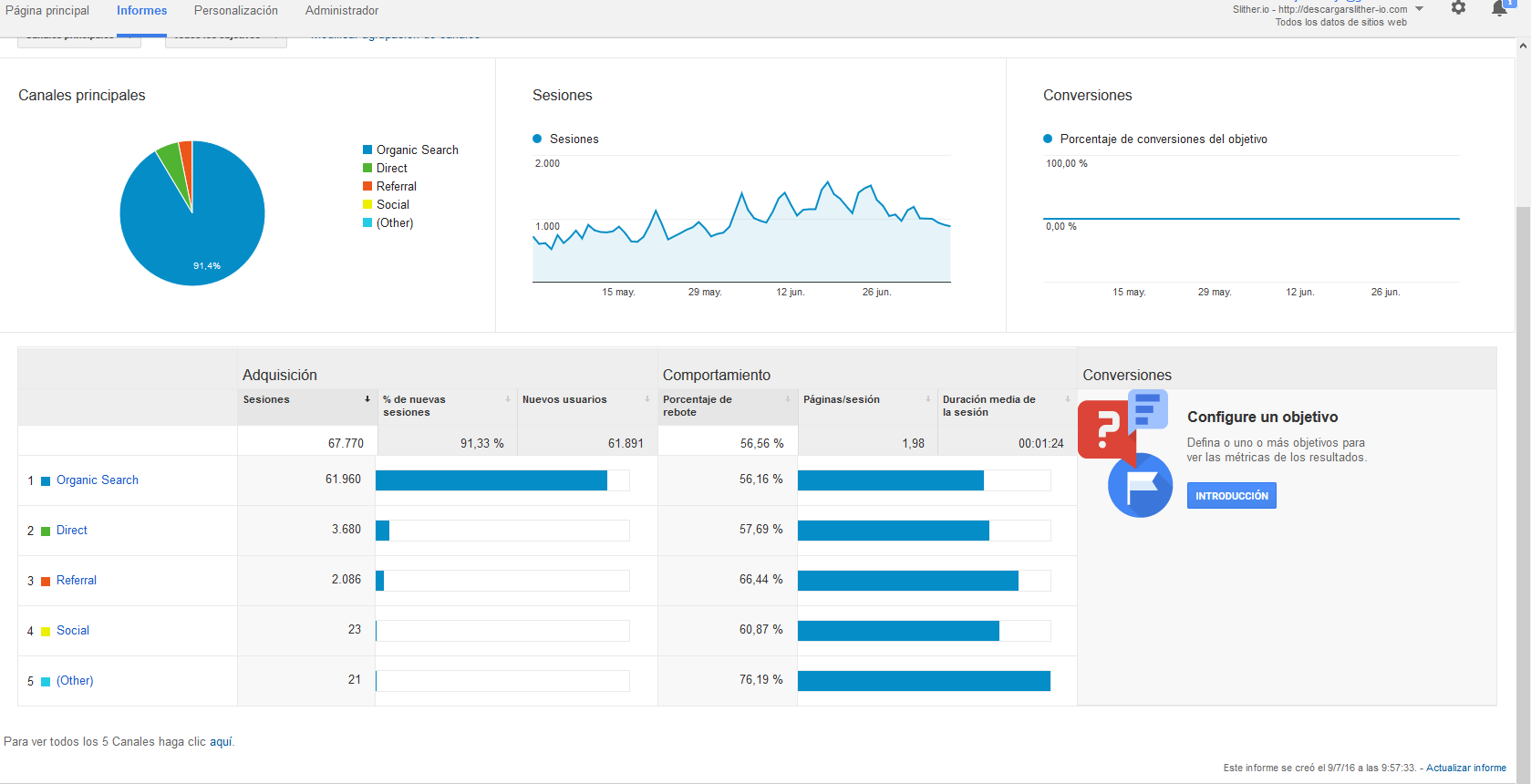The image size is (1531, 784).
Task: Sort by % de nuevas sesiones arrow
Action: tap(508, 399)
